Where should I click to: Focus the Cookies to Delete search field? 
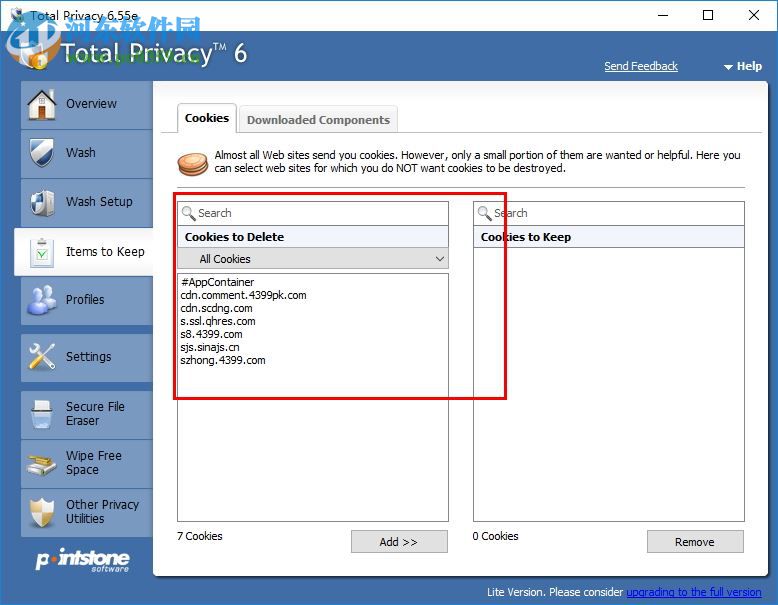pyautogui.click(x=313, y=213)
